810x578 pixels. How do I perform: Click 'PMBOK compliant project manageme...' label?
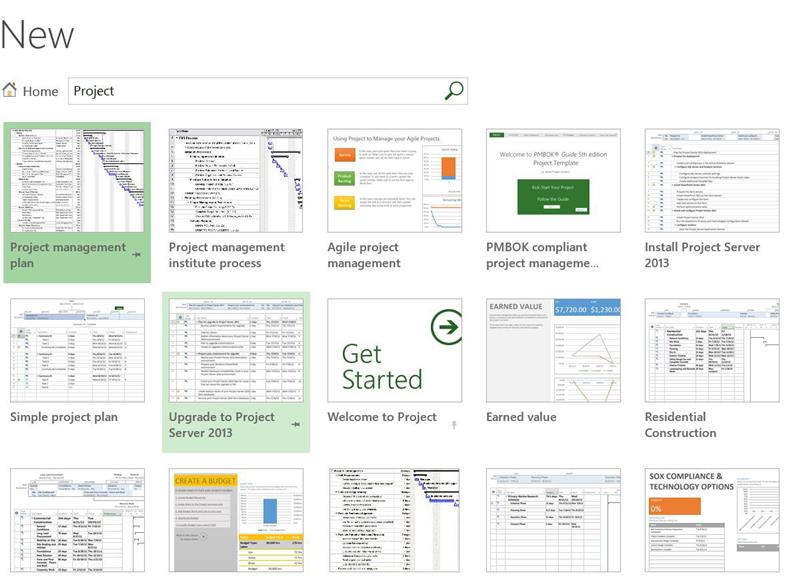tap(542, 255)
